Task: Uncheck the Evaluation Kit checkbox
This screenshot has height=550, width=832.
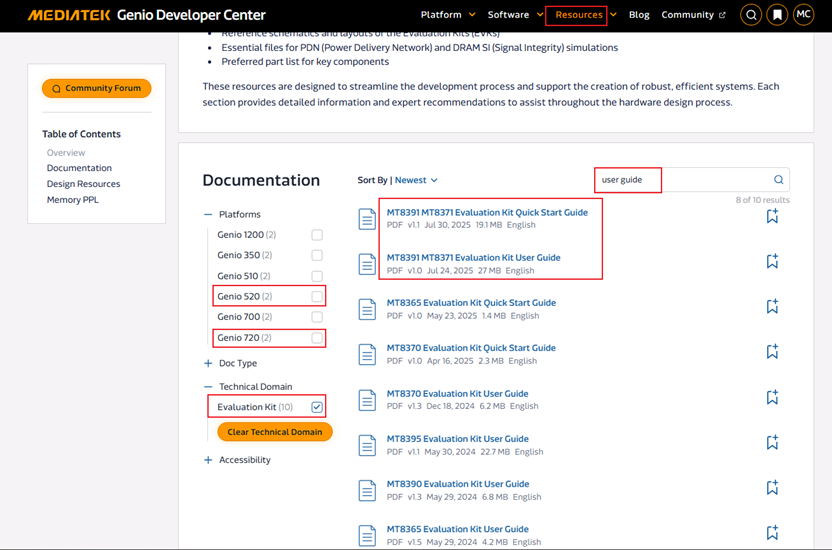Action: click(317, 407)
